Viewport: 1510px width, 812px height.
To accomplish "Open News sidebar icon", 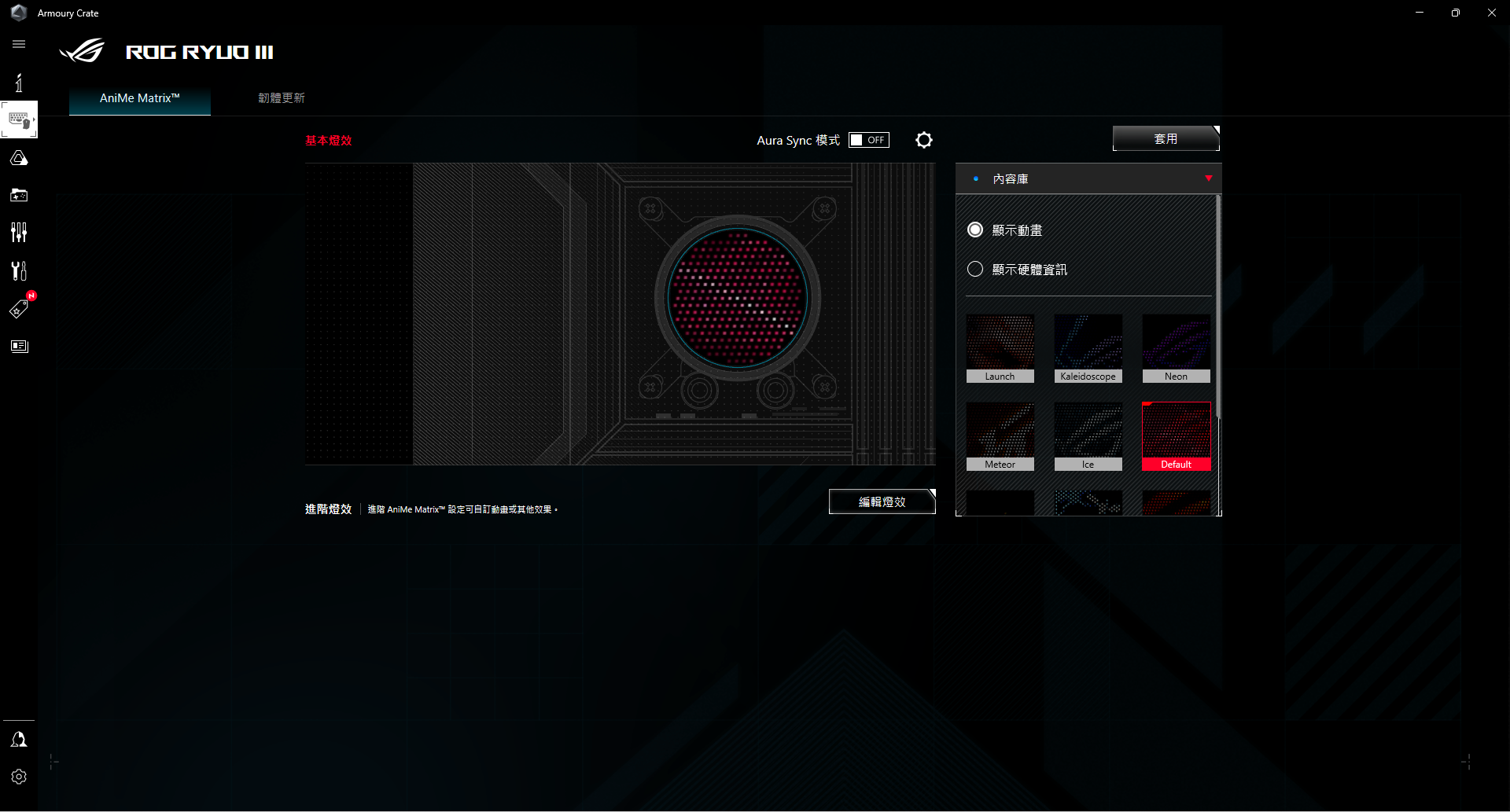I will point(19,346).
